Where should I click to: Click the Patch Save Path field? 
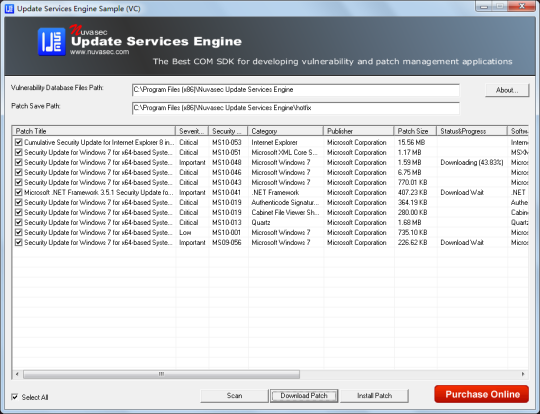point(296,108)
